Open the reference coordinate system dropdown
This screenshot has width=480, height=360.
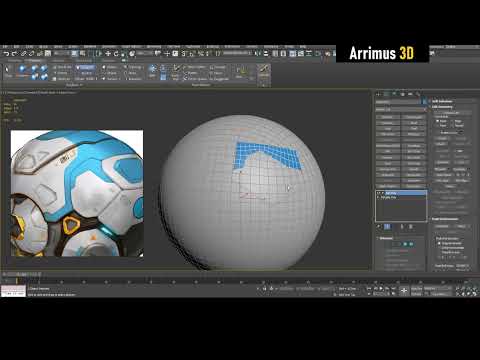coord(144,54)
